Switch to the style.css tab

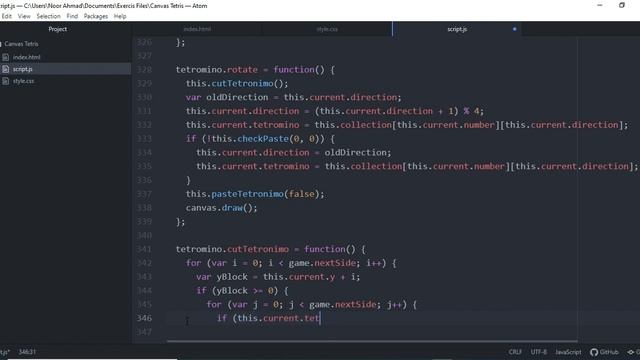[327, 29]
